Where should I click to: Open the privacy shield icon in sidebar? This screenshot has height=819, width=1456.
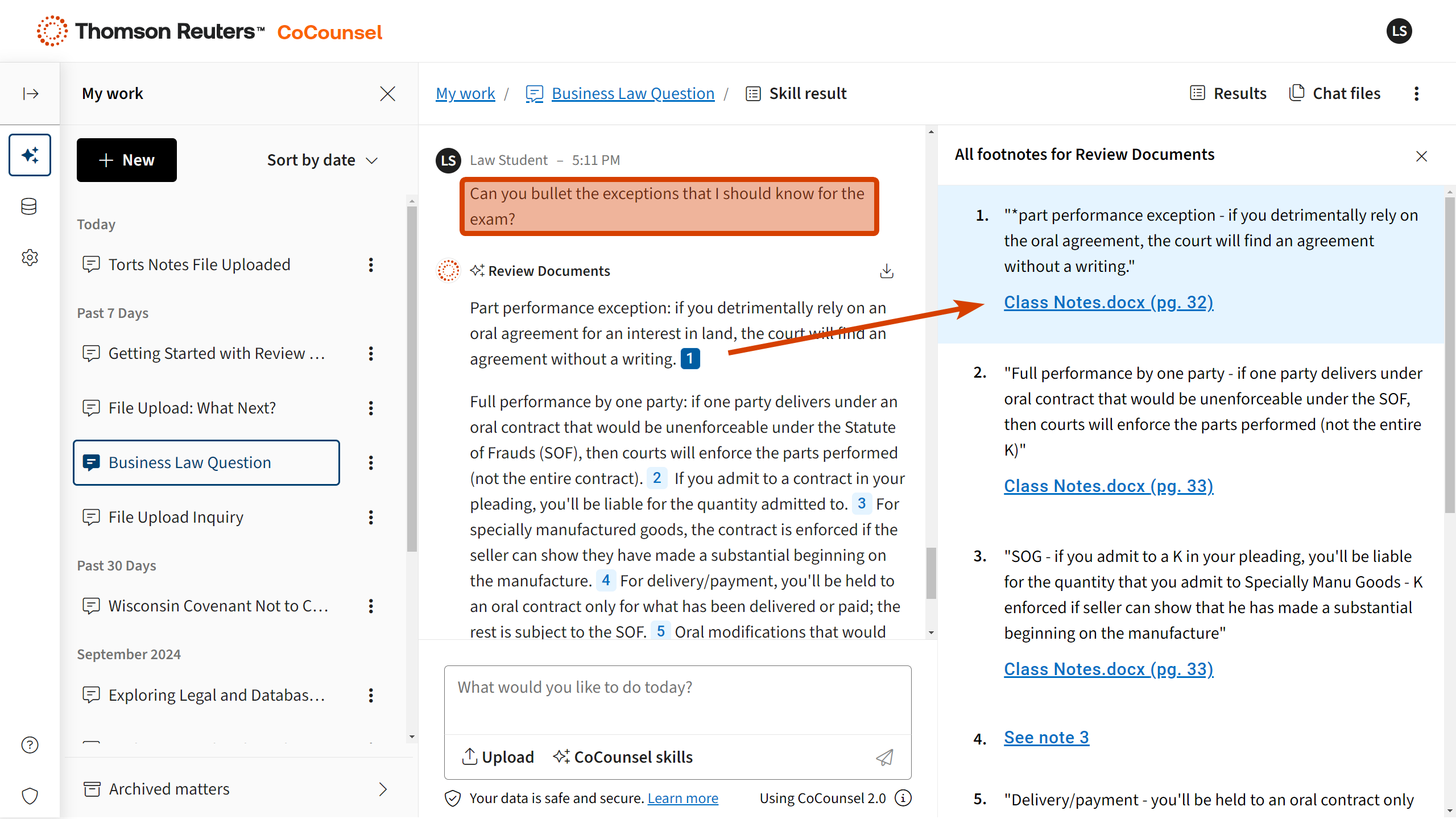(30, 796)
